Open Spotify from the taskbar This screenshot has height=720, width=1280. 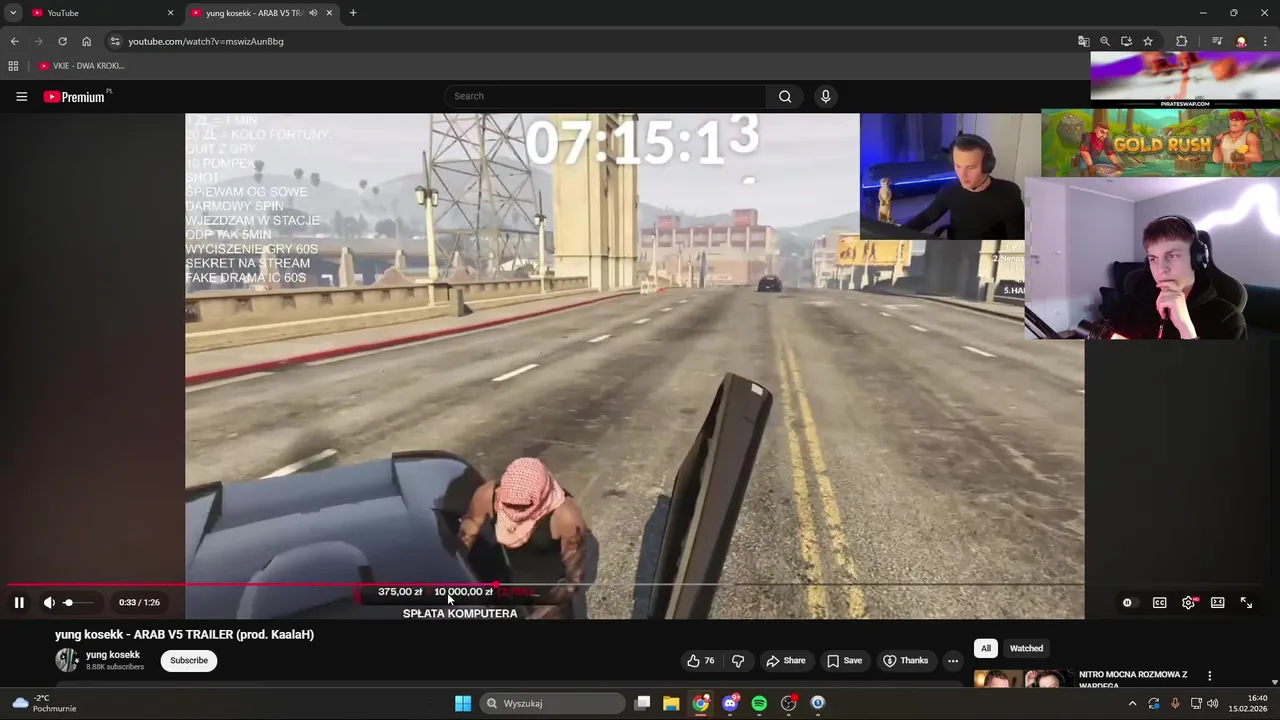coord(759,703)
